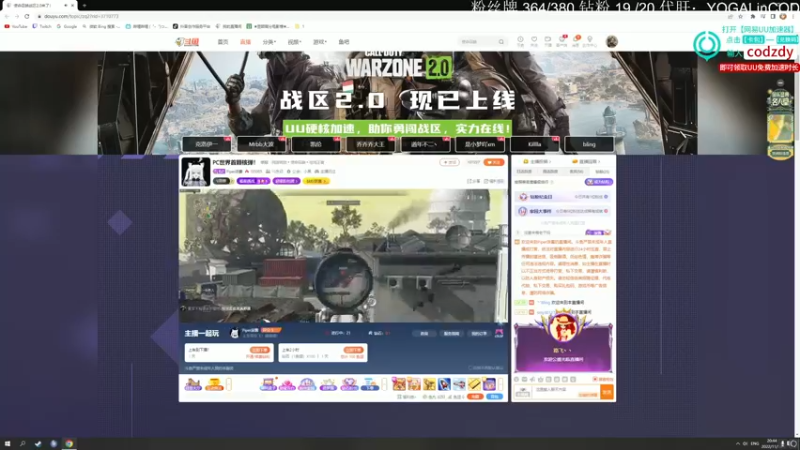Screen dimensions: 800x450
Task: Switch to the last chat panel sub-tab
Action: (x=602, y=172)
